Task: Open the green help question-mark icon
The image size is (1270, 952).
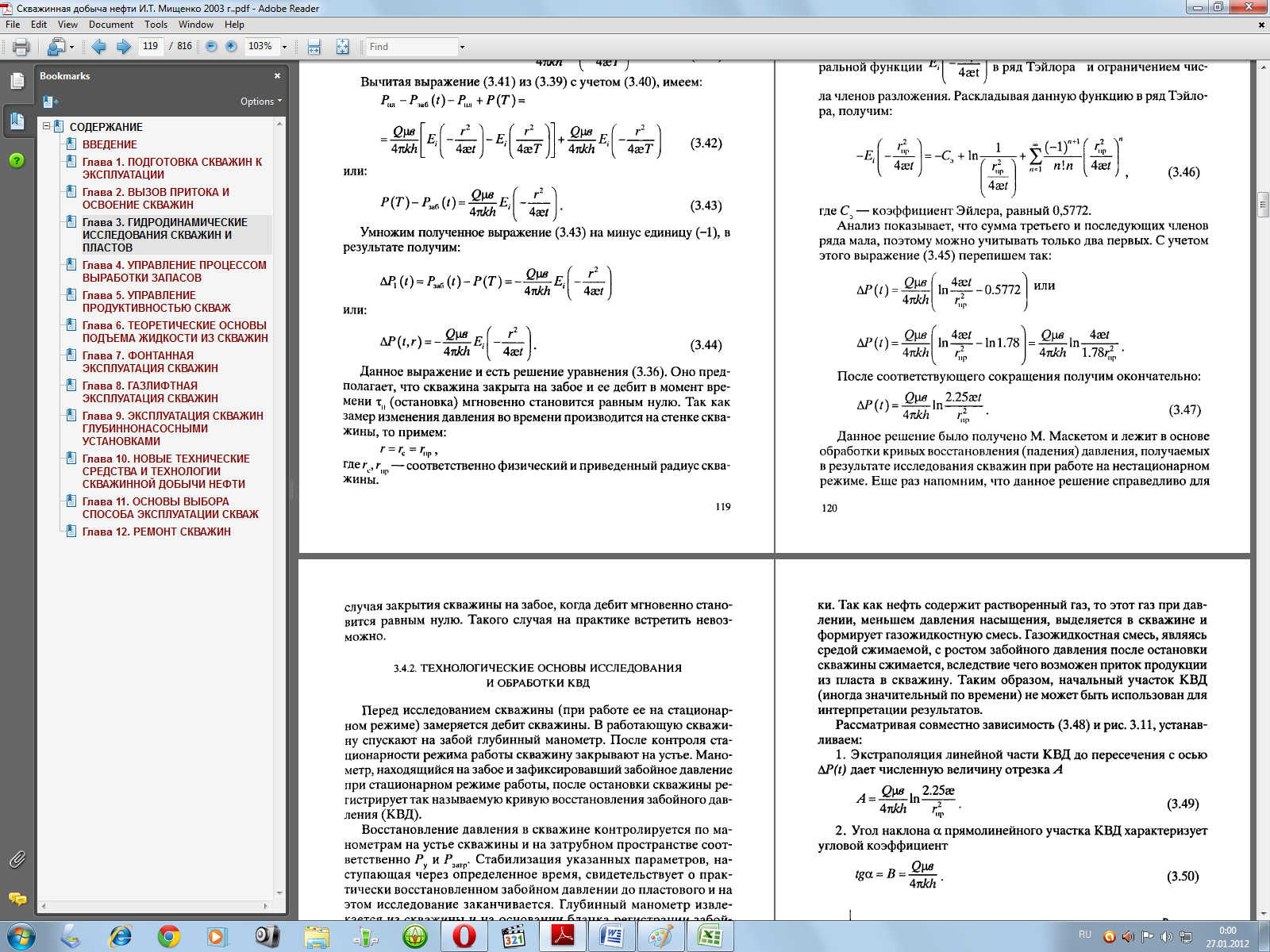Action: pyautogui.click(x=17, y=160)
